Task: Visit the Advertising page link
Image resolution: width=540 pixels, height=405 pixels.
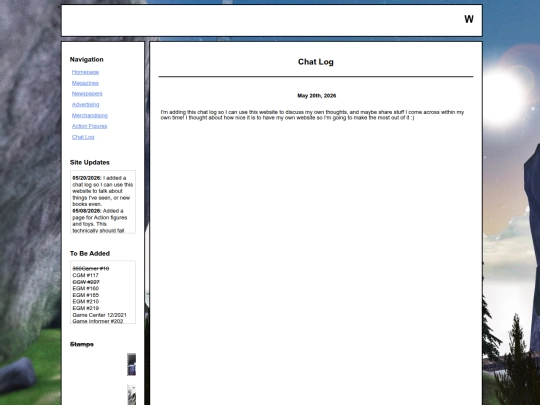Action: (x=85, y=104)
